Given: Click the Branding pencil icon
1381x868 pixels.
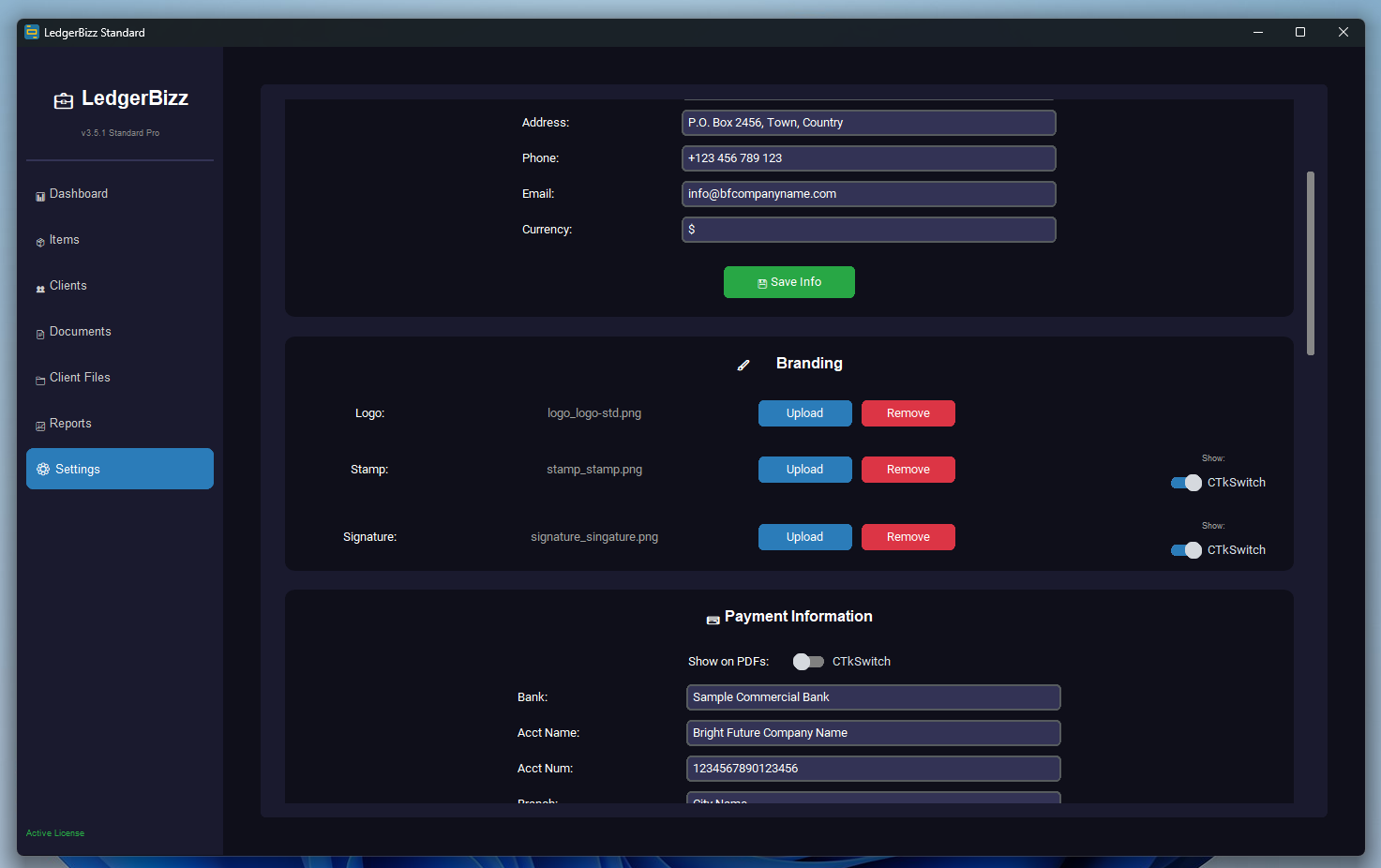Looking at the screenshot, I should [x=743, y=365].
